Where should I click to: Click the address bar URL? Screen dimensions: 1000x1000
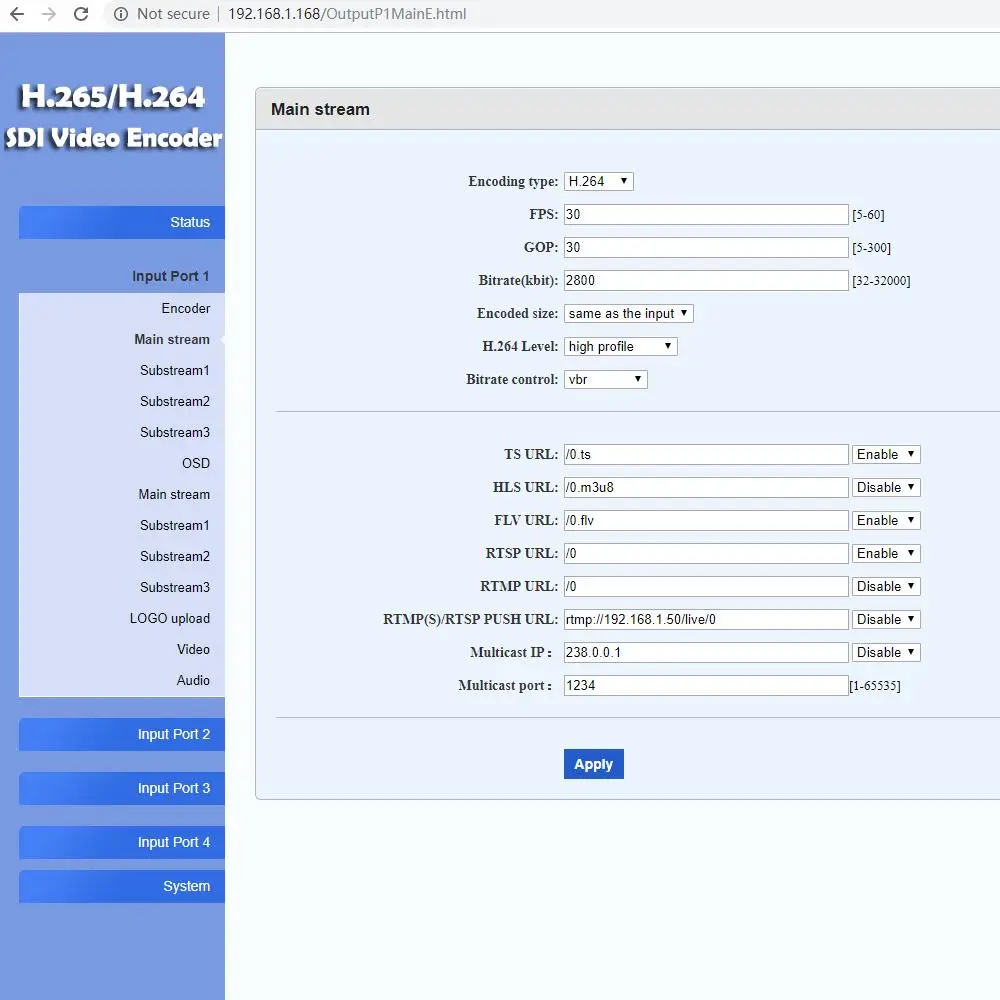click(x=347, y=13)
